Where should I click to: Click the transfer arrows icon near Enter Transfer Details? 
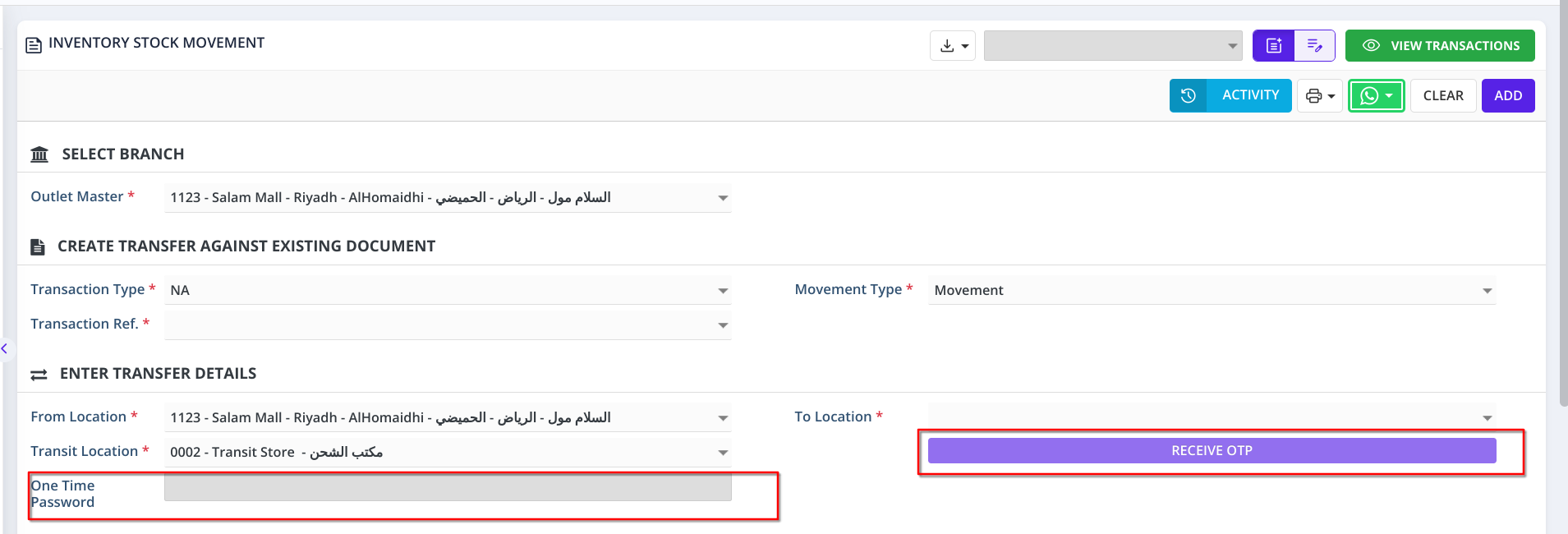[39, 375]
